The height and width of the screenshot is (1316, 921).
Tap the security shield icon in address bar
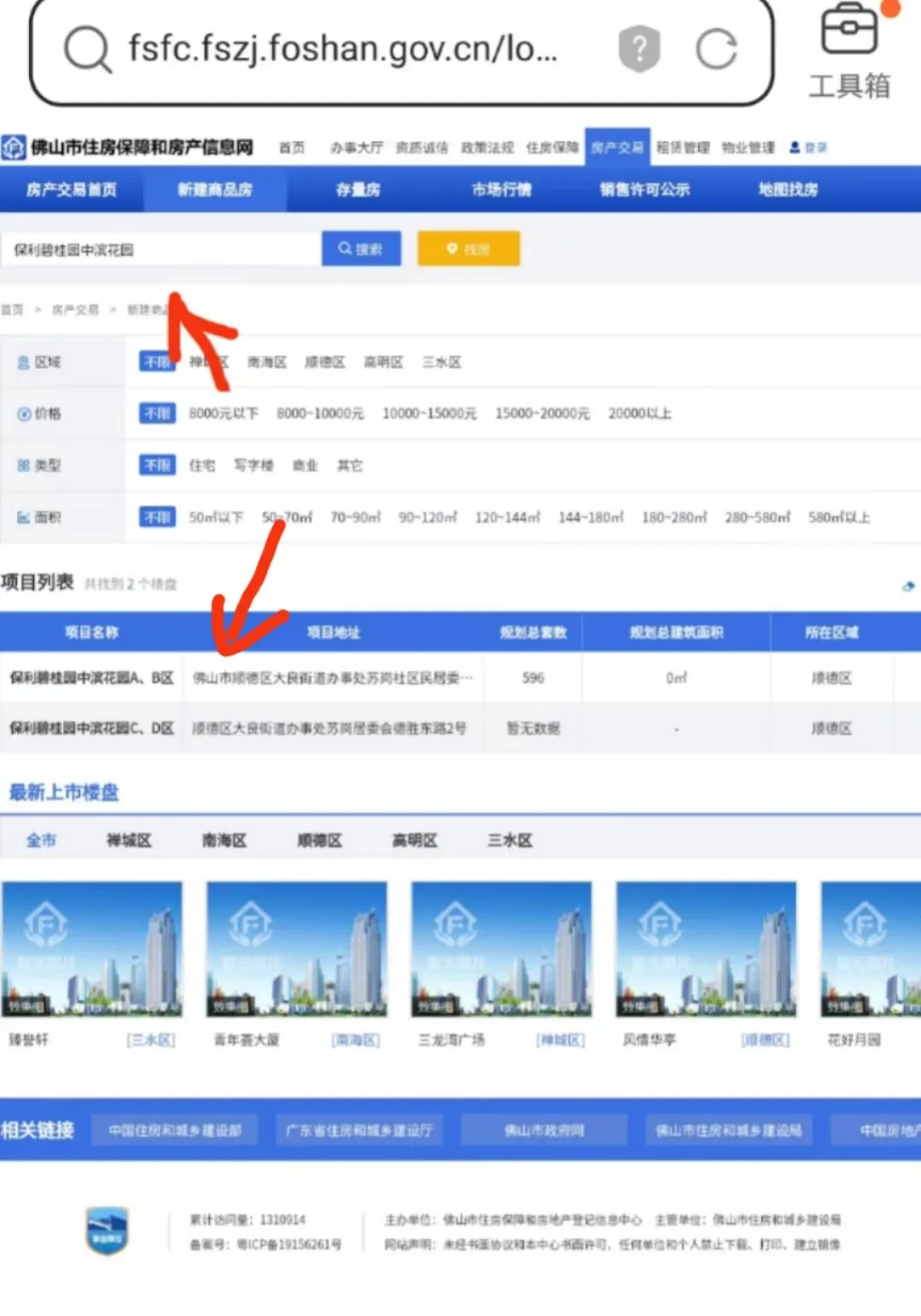[x=639, y=49]
